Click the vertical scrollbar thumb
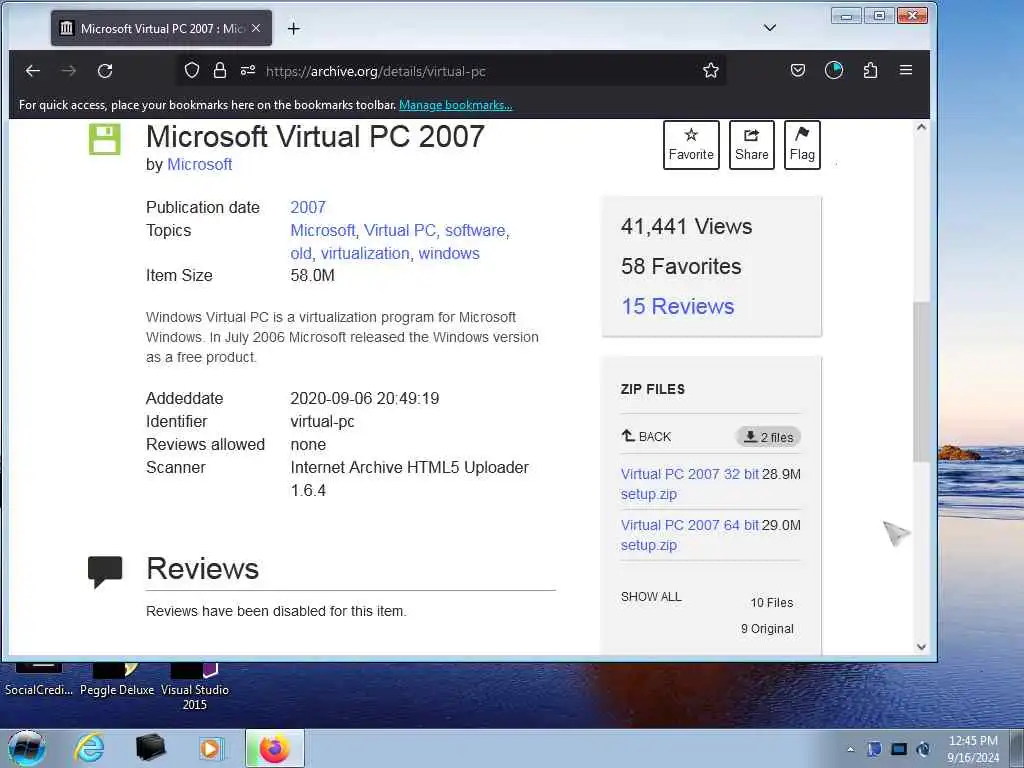This screenshot has width=1024, height=768. tap(921, 382)
